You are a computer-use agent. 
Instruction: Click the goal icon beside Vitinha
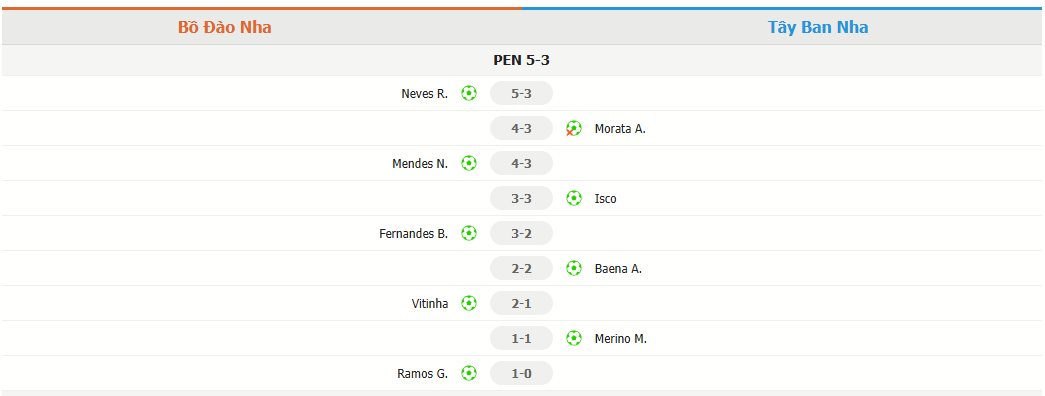click(469, 303)
